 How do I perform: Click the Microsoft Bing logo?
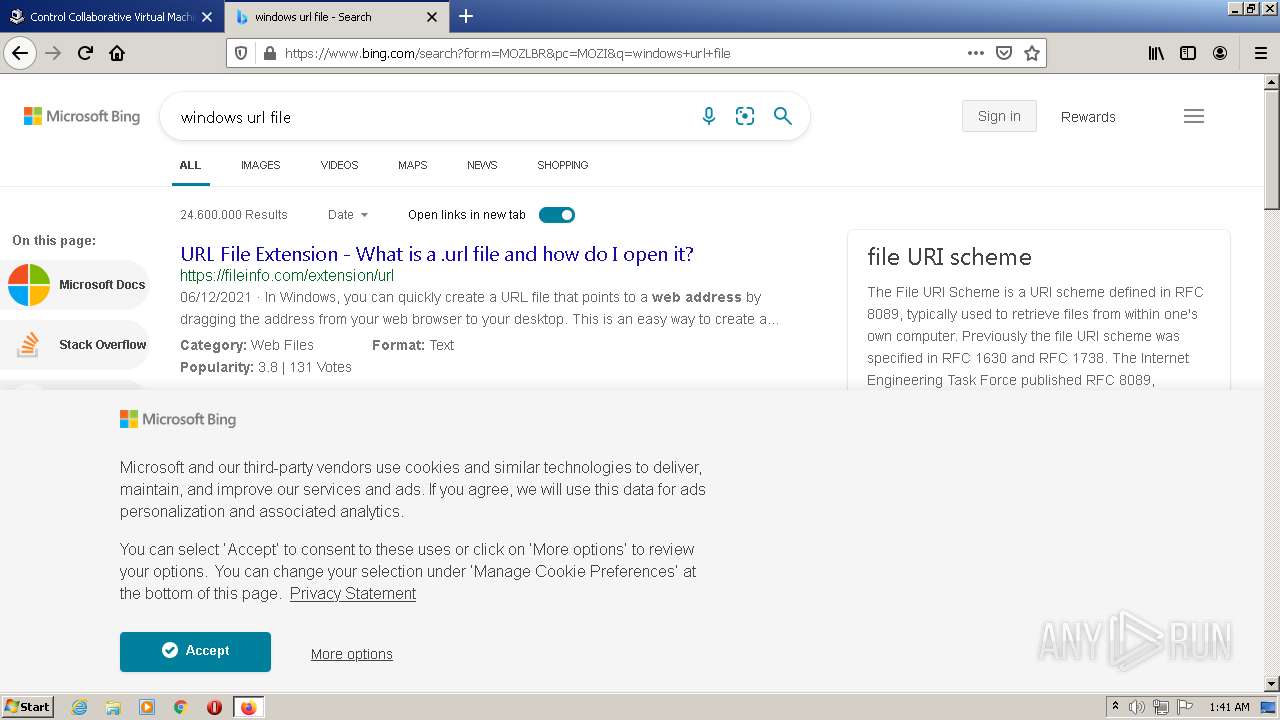click(x=82, y=116)
